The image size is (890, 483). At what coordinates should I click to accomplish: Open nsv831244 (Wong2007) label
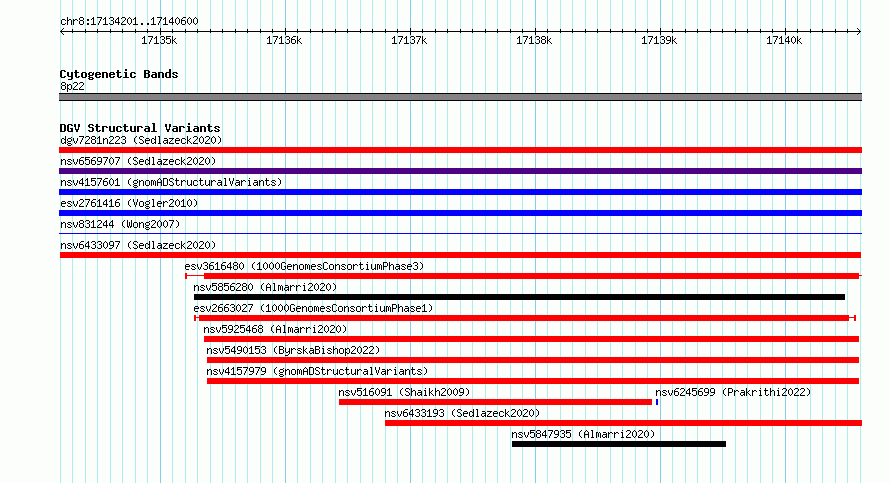(x=120, y=224)
